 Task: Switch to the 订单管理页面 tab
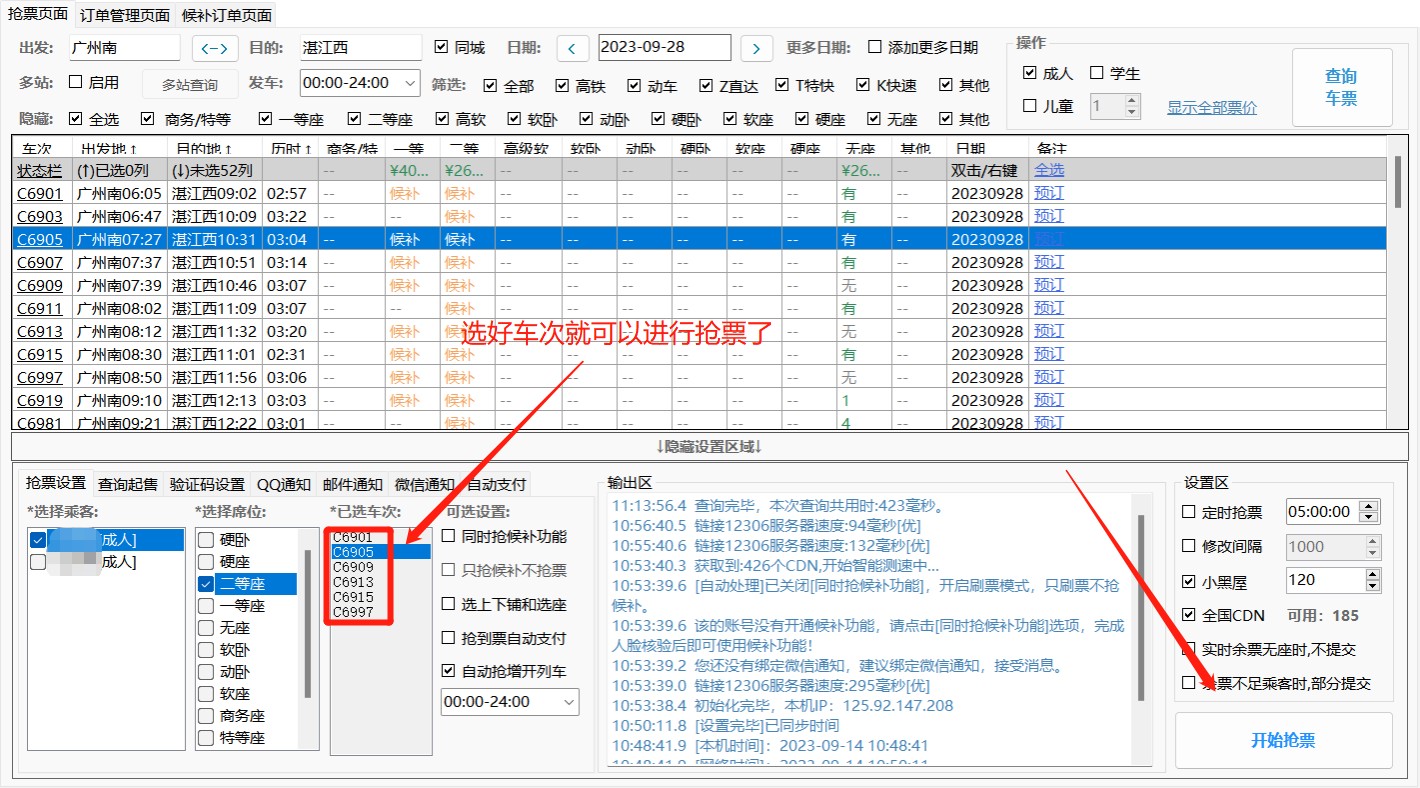[x=122, y=14]
